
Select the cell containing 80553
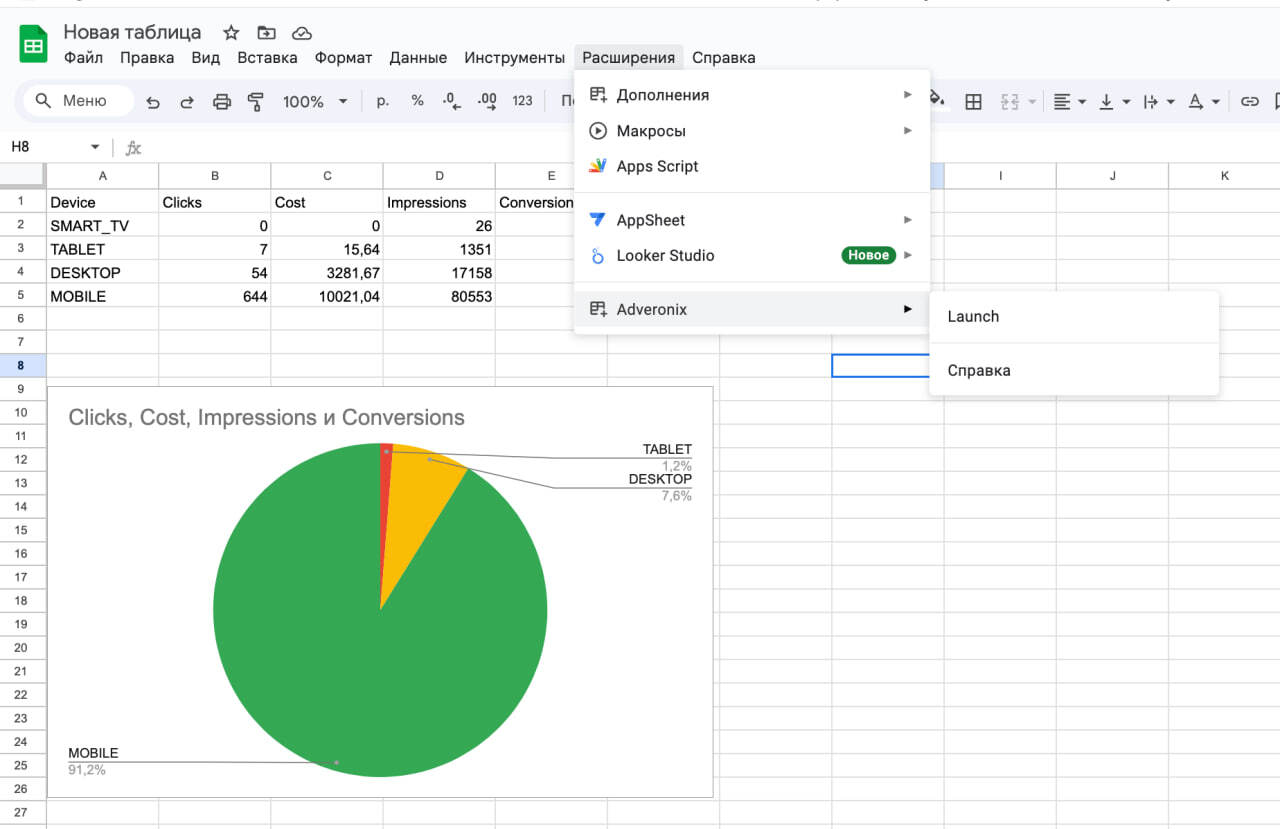439,296
